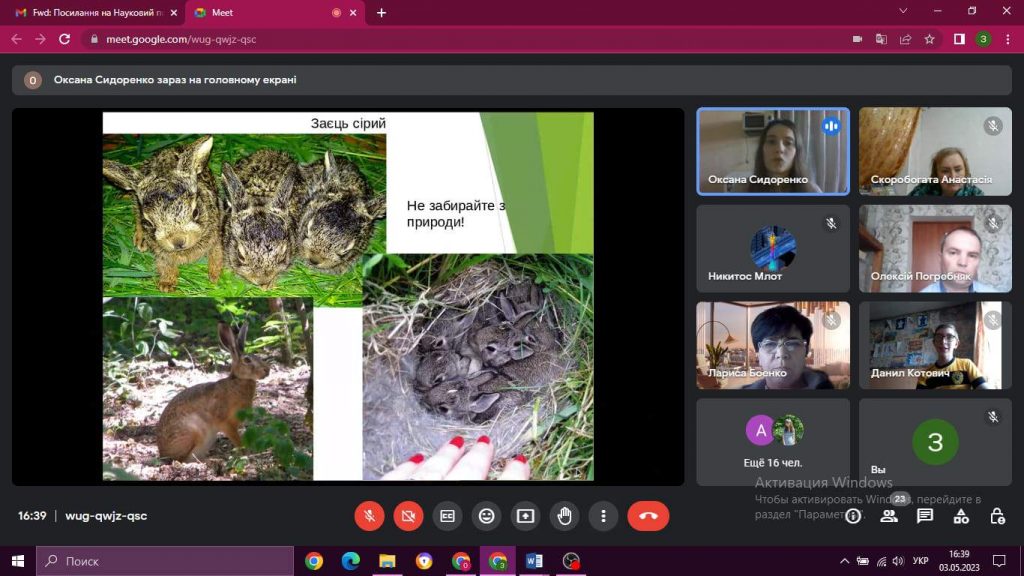Click the 'wug-qwjz-qsc' meeting code

pos(106,516)
